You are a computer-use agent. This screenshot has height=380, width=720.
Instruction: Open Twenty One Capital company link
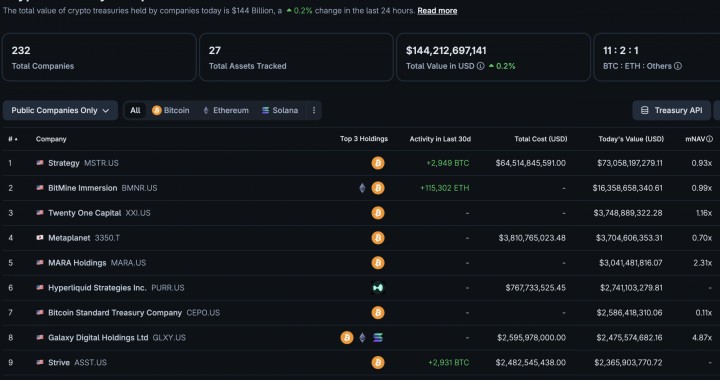(84, 213)
